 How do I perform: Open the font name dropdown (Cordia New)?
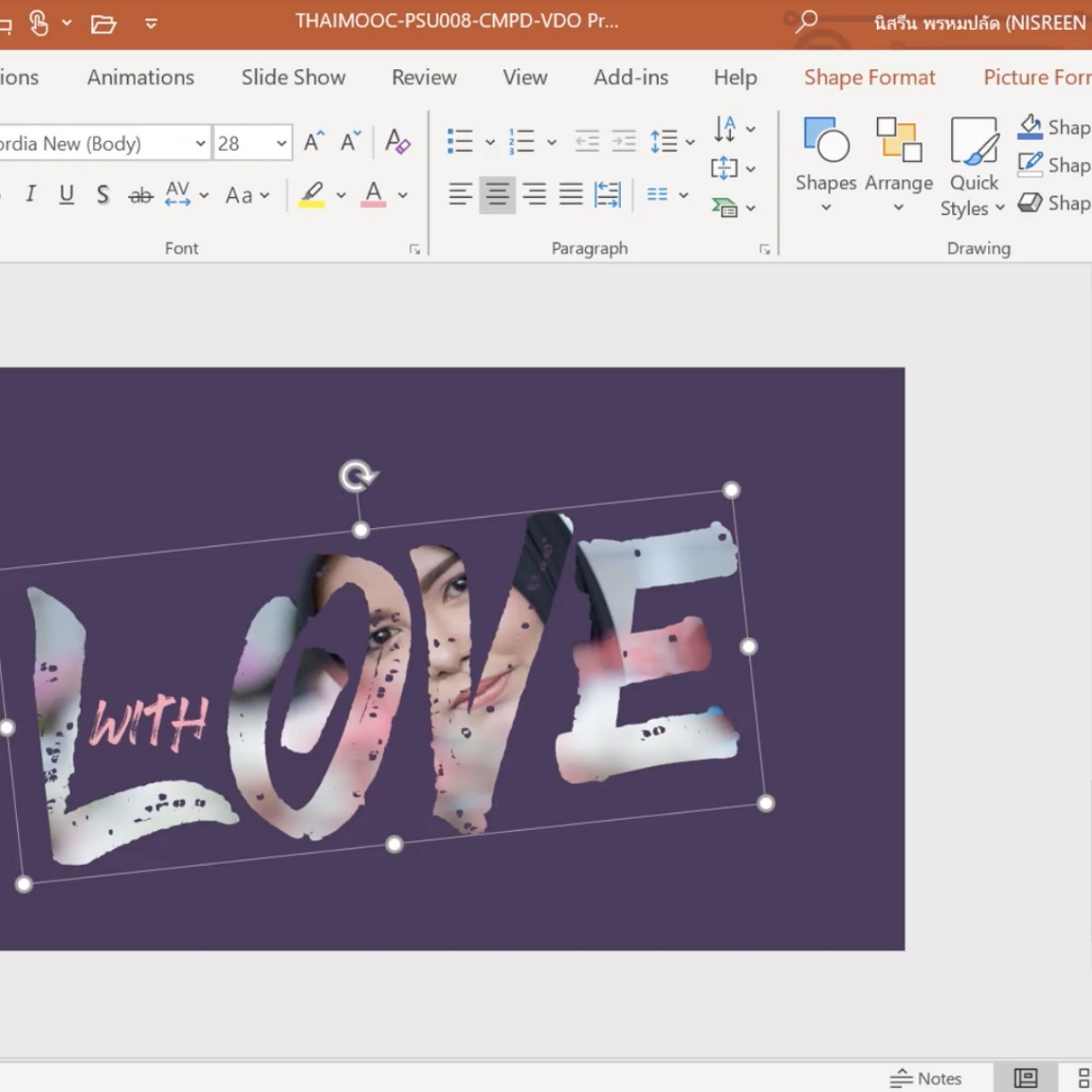click(200, 143)
